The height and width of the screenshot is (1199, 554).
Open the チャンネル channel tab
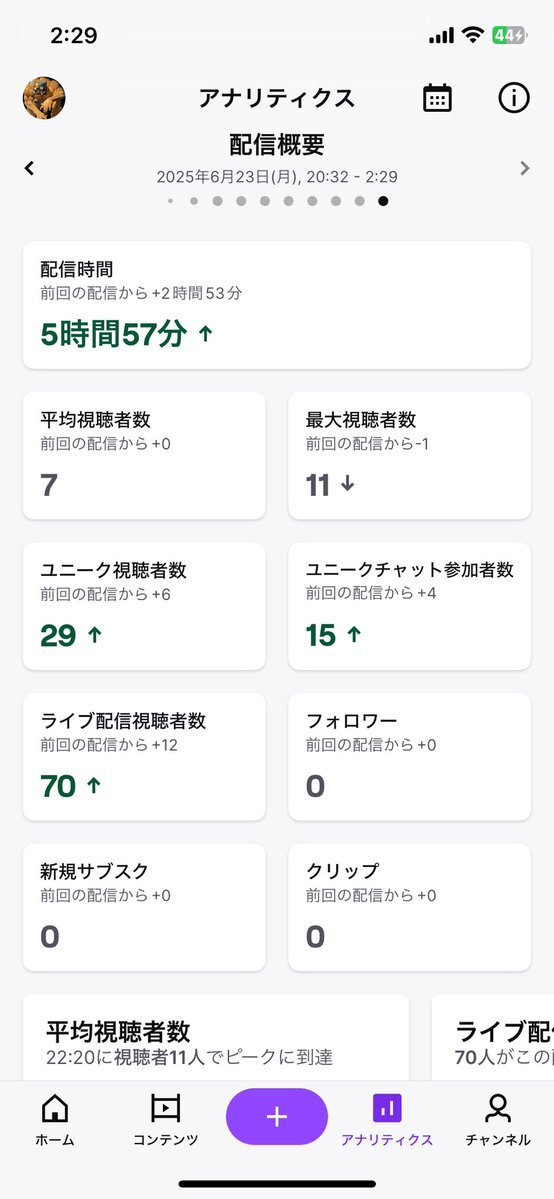498,1119
